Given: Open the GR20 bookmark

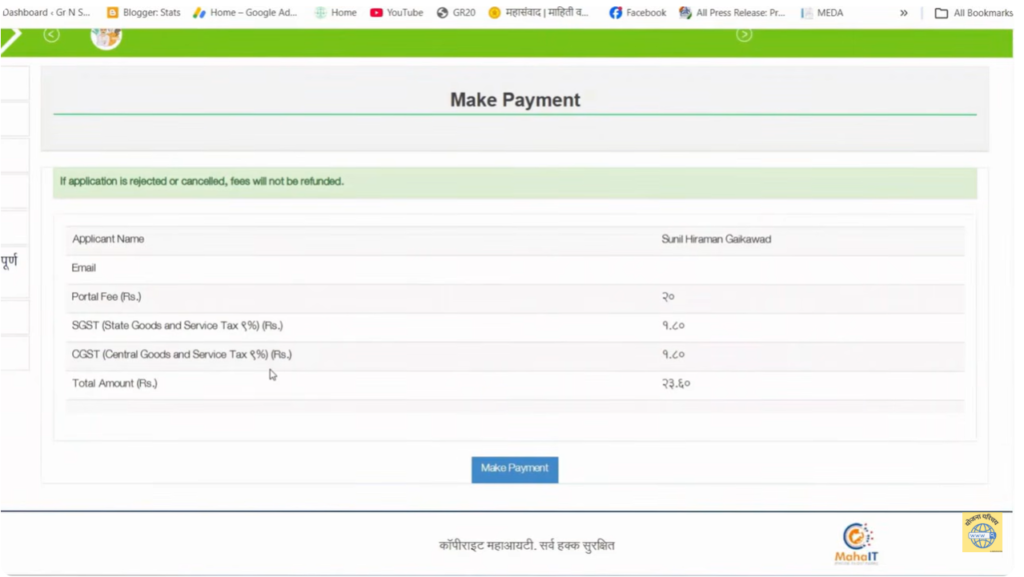Looking at the screenshot, I should coord(456,13).
